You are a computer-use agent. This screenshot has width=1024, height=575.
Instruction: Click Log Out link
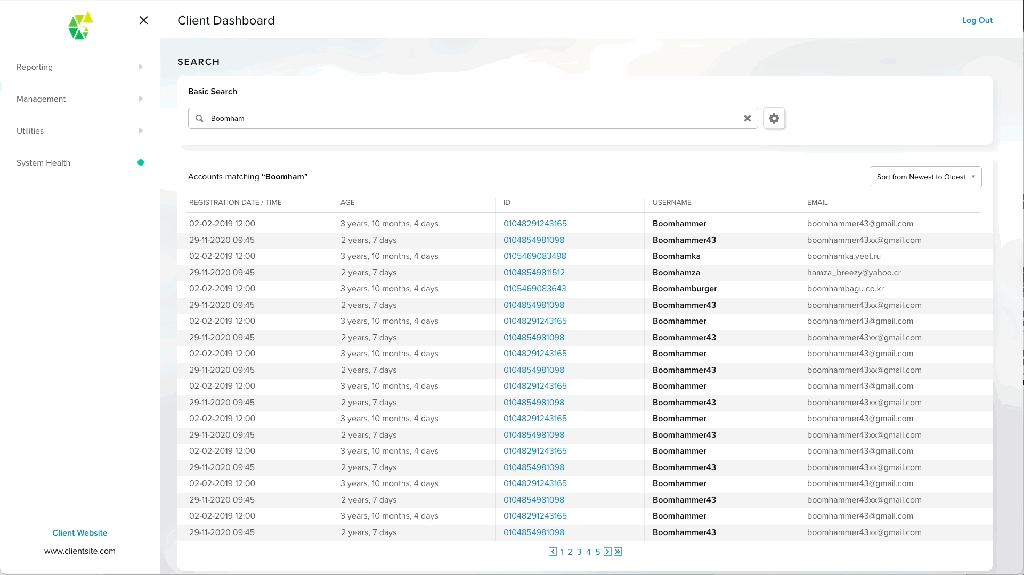[x=977, y=20]
